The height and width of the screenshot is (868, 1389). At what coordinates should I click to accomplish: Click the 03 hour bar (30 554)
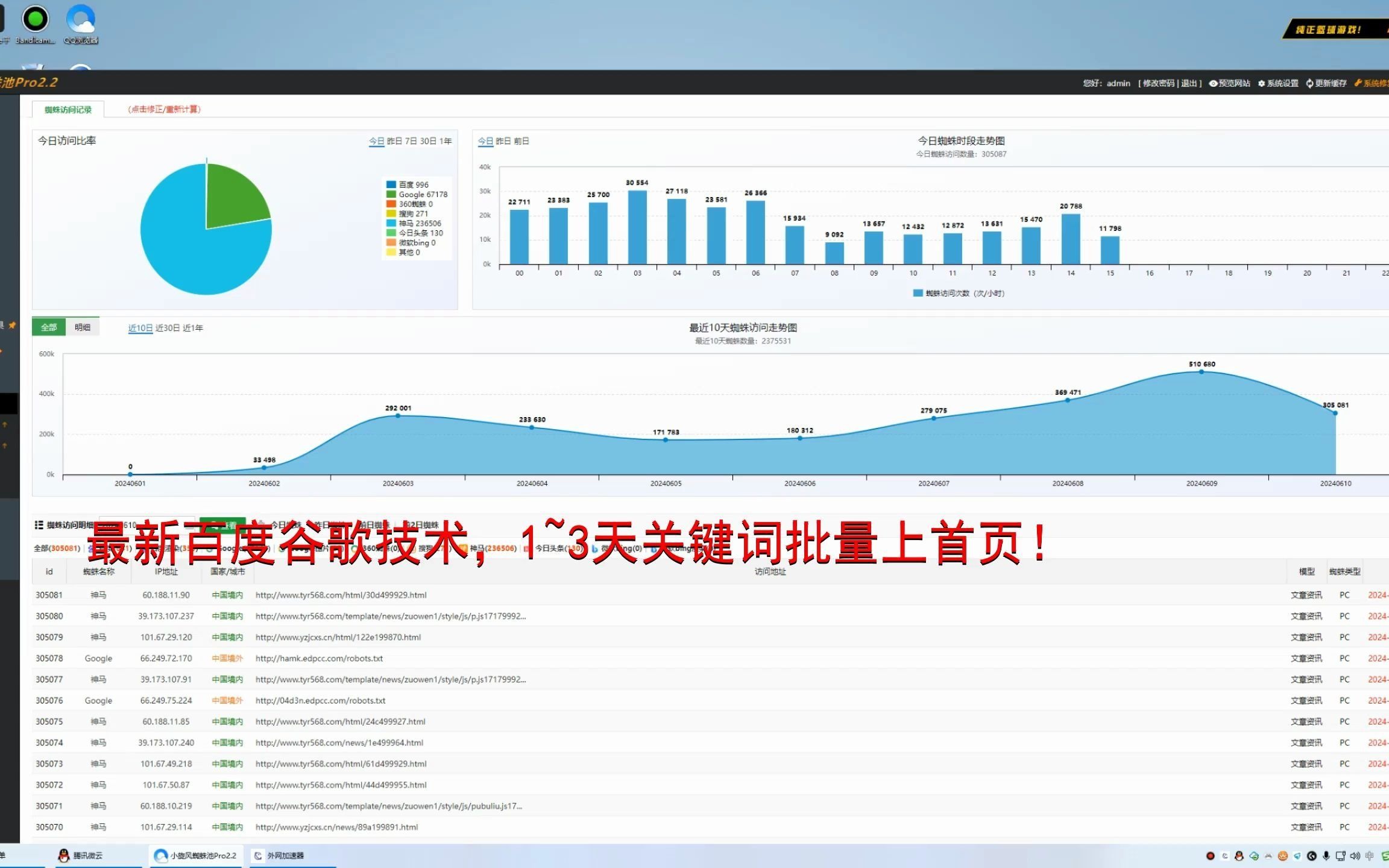pos(637,227)
